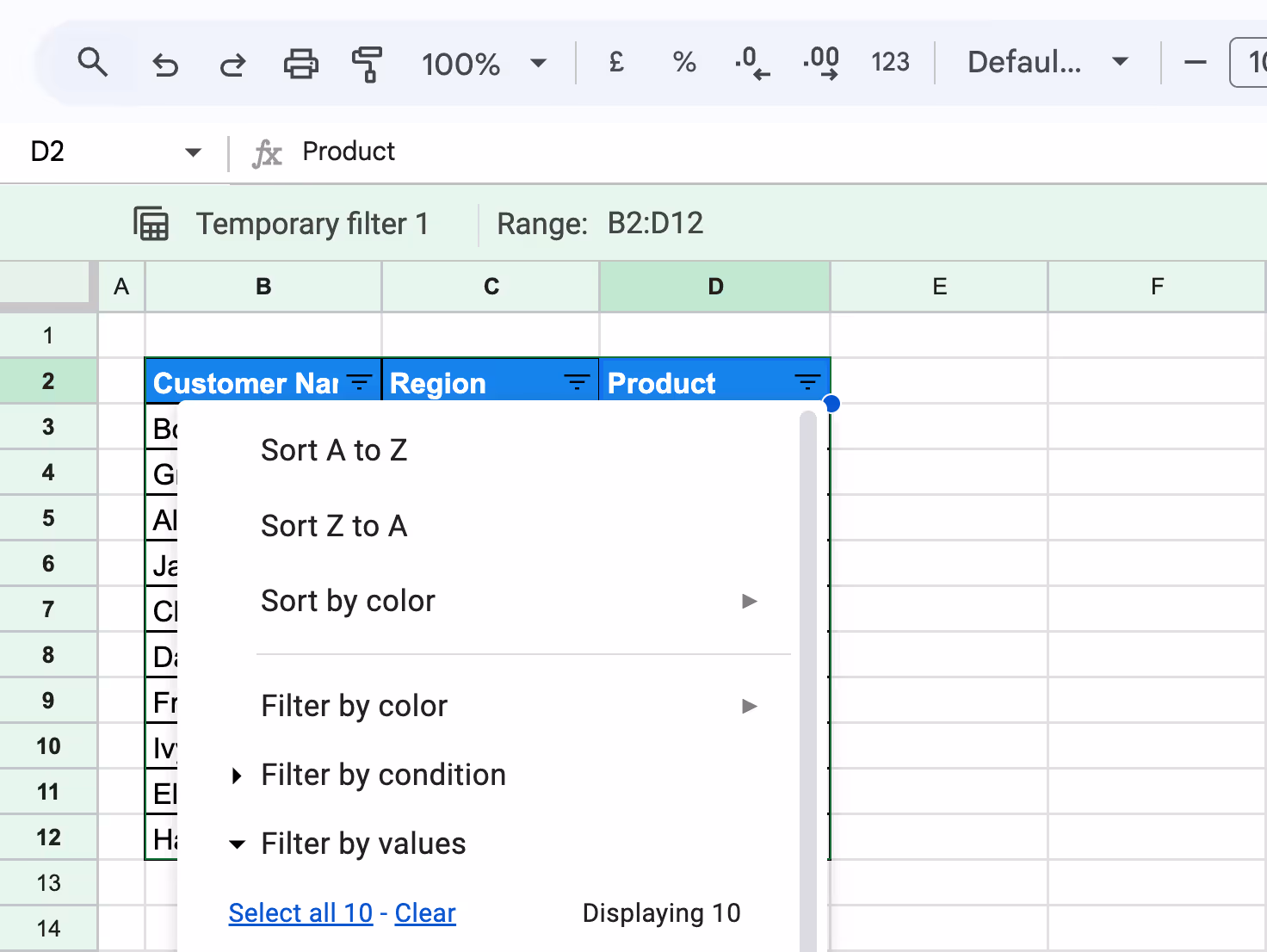The image size is (1267, 952).
Task: Open the search within sheet tool
Action: (93, 62)
